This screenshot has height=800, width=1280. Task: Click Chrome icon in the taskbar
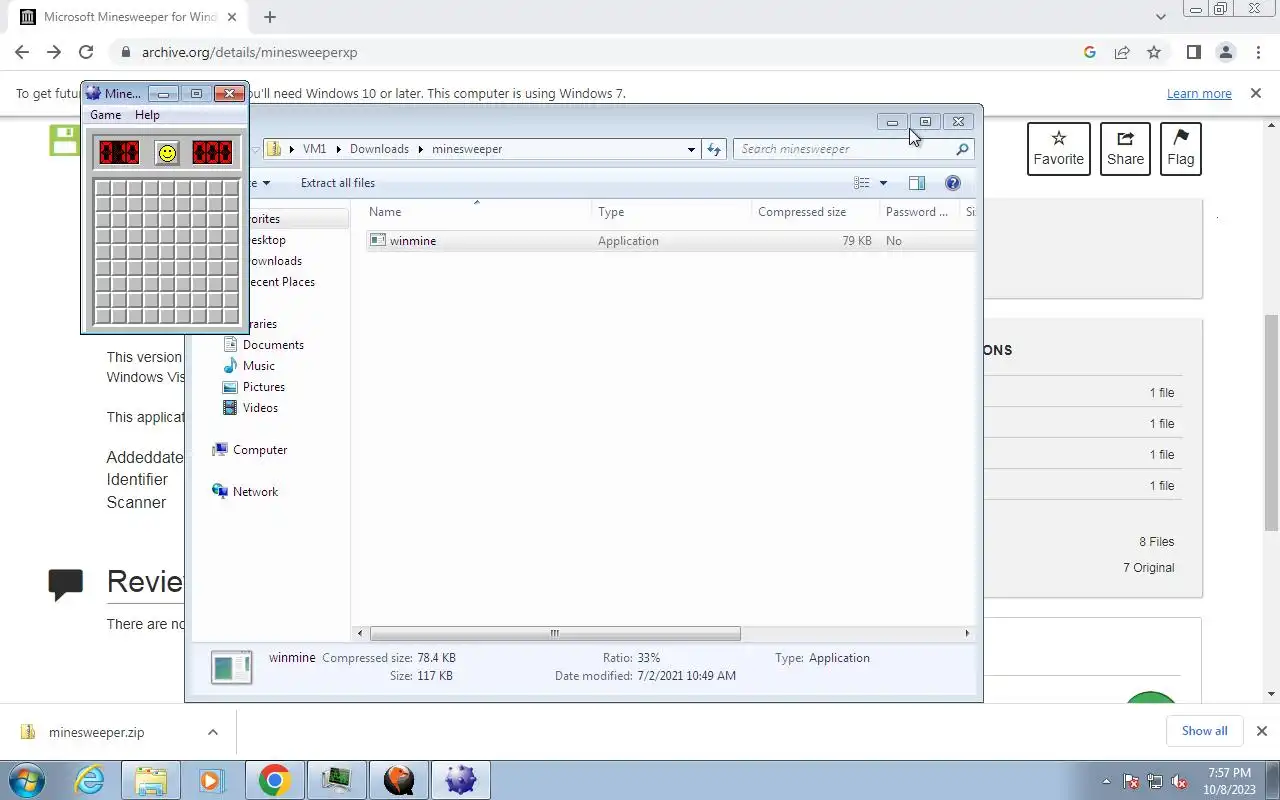(274, 780)
